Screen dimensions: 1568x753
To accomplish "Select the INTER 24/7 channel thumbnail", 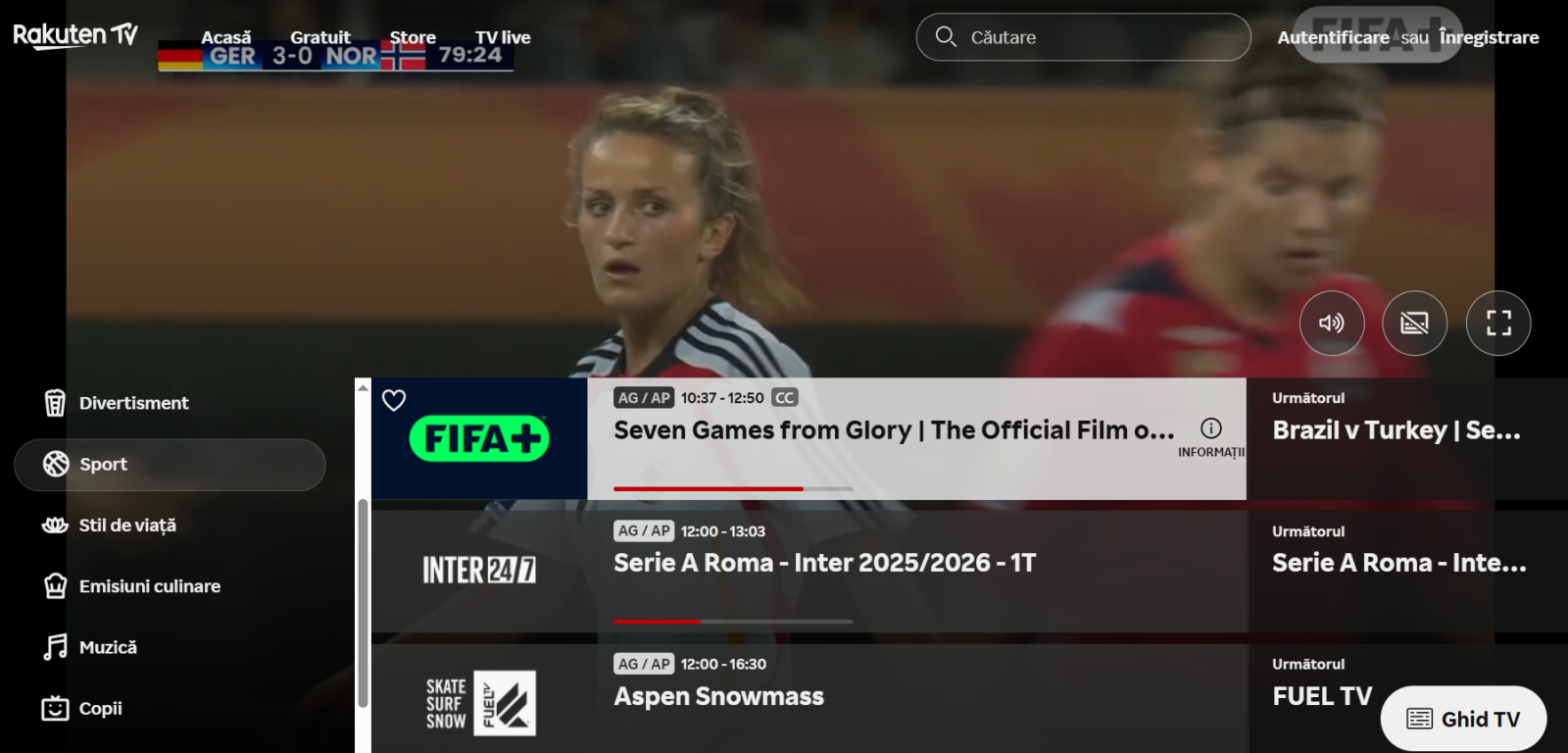I will coord(479,571).
